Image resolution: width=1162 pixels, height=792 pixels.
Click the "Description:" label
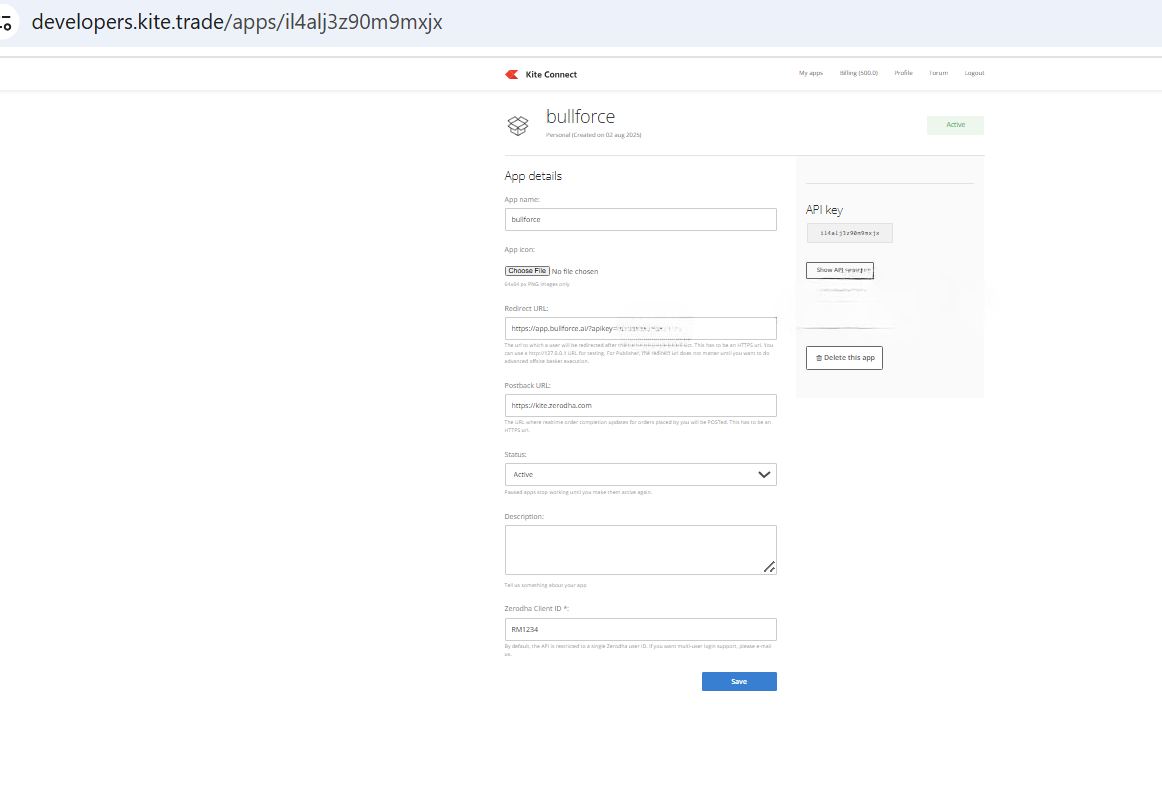tap(524, 516)
